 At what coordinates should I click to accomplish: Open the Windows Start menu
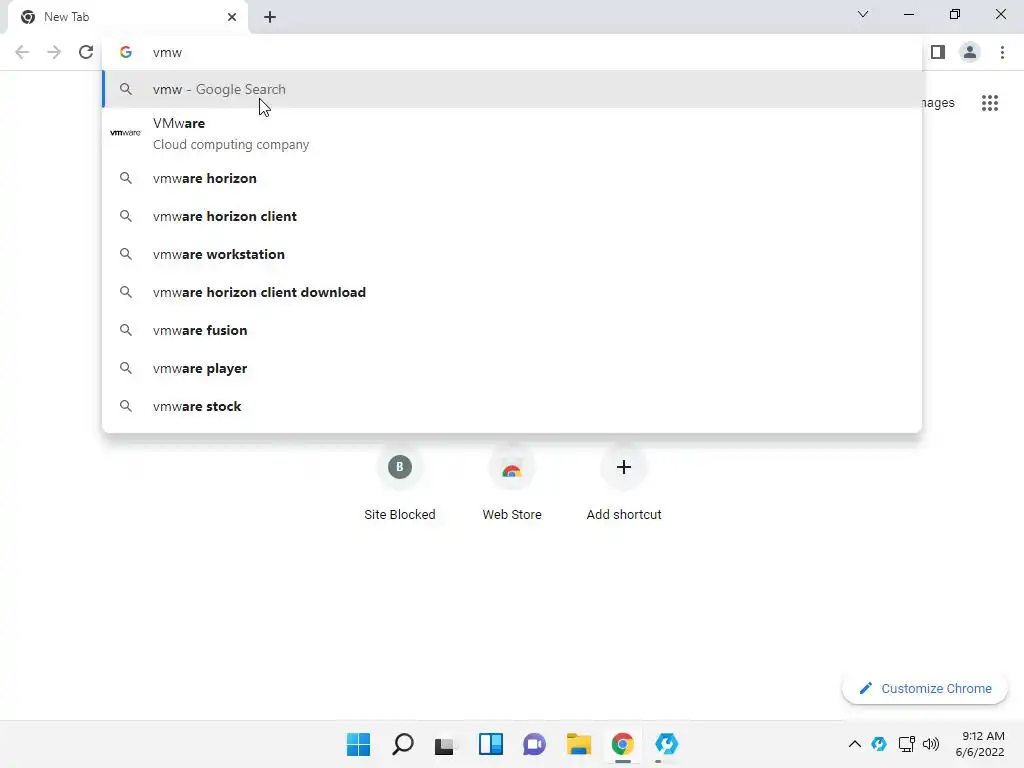pyautogui.click(x=359, y=744)
